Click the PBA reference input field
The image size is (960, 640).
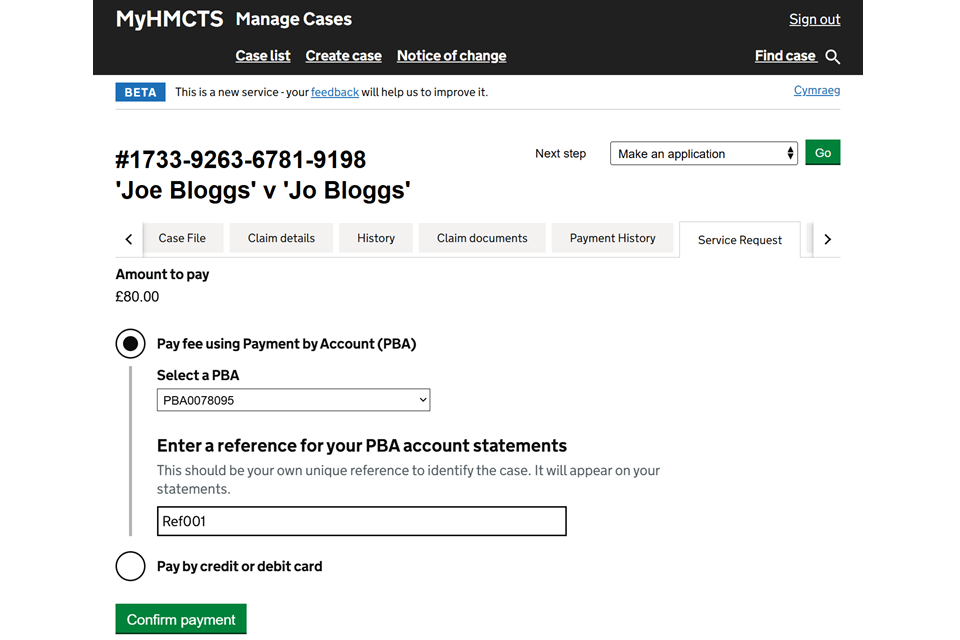tap(362, 521)
